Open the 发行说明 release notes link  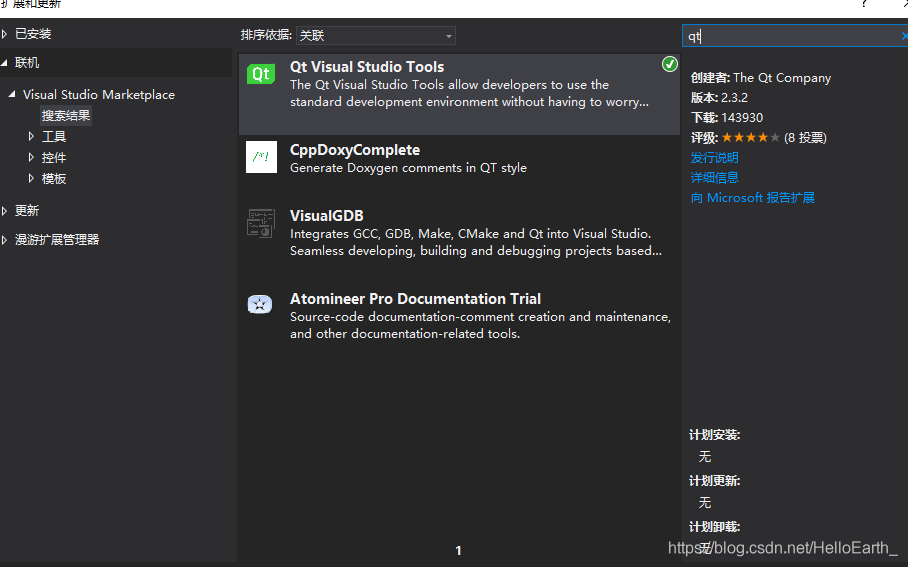(x=715, y=158)
